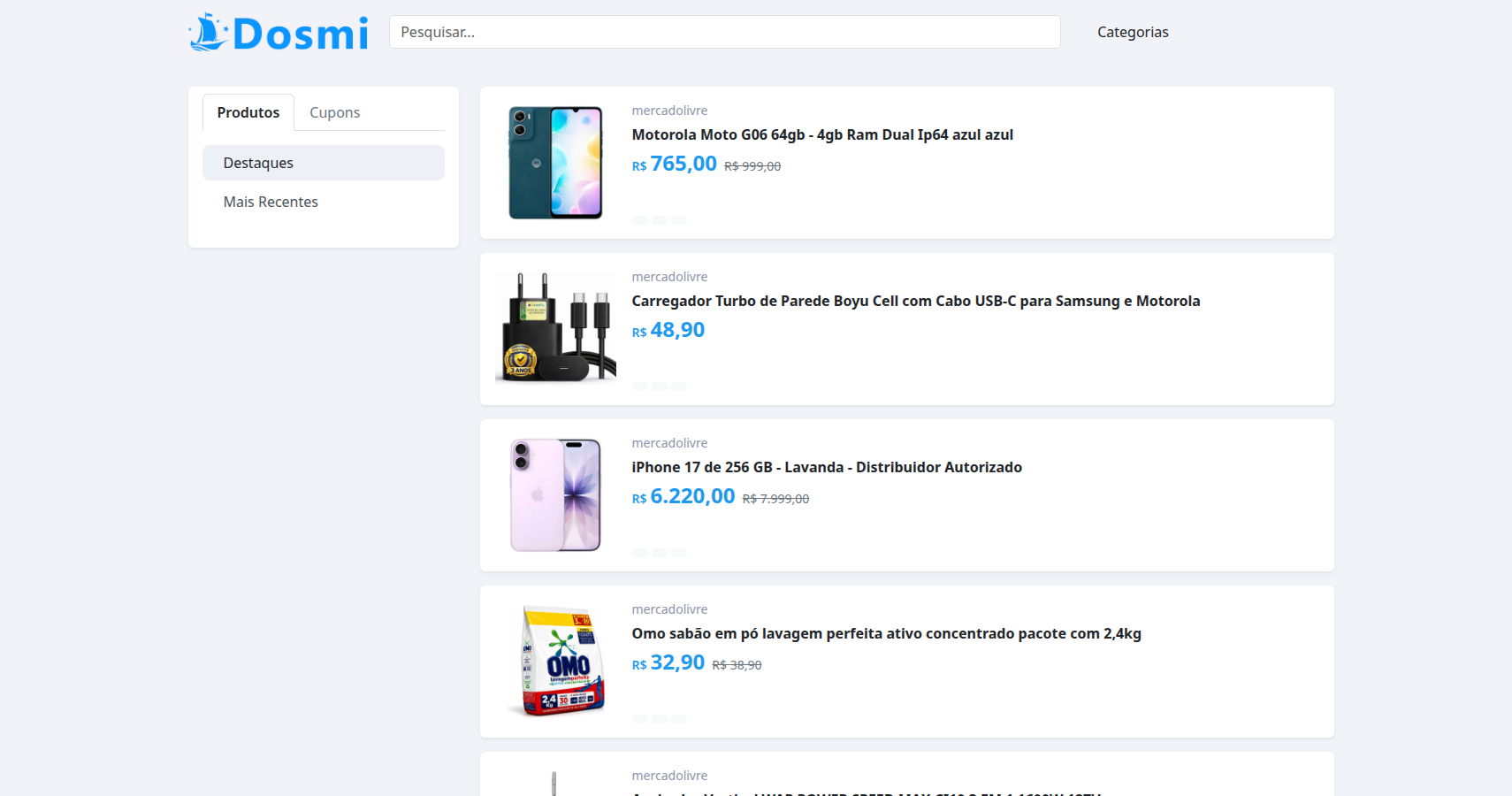
Task: Click the R$ 48,90 price
Action: pos(668,330)
